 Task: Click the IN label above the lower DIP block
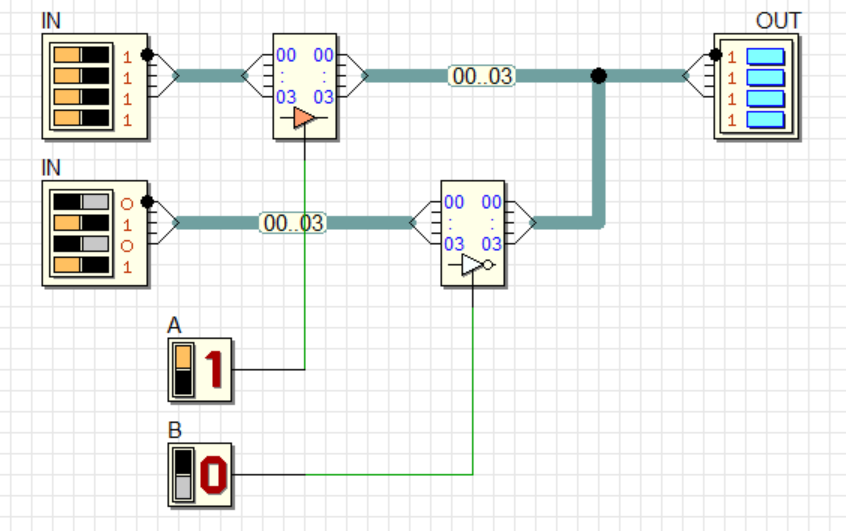(51, 168)
